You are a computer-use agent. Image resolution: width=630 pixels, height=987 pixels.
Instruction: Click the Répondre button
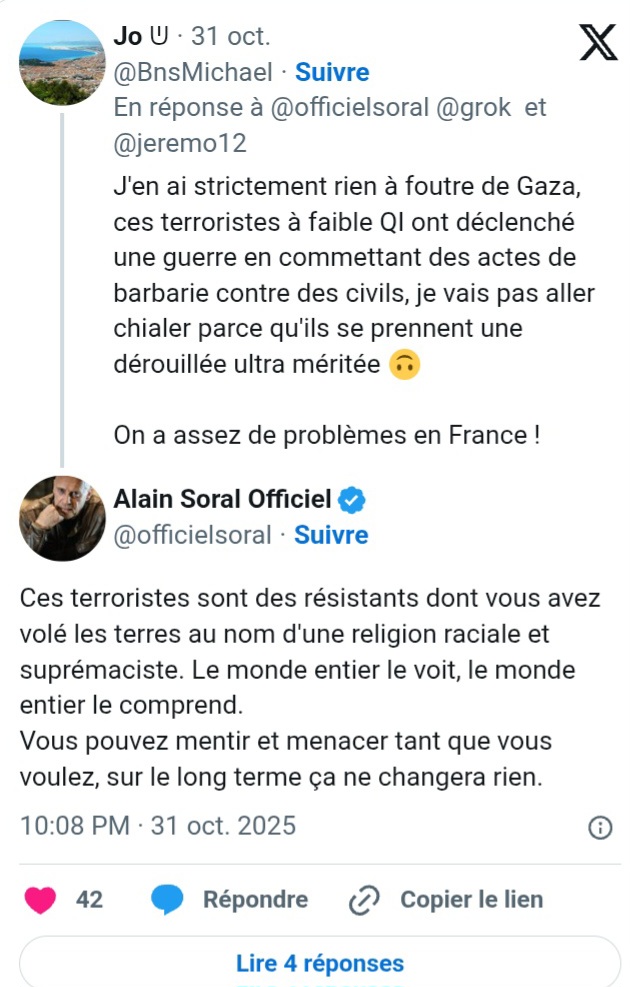click(x=255, y=900)
